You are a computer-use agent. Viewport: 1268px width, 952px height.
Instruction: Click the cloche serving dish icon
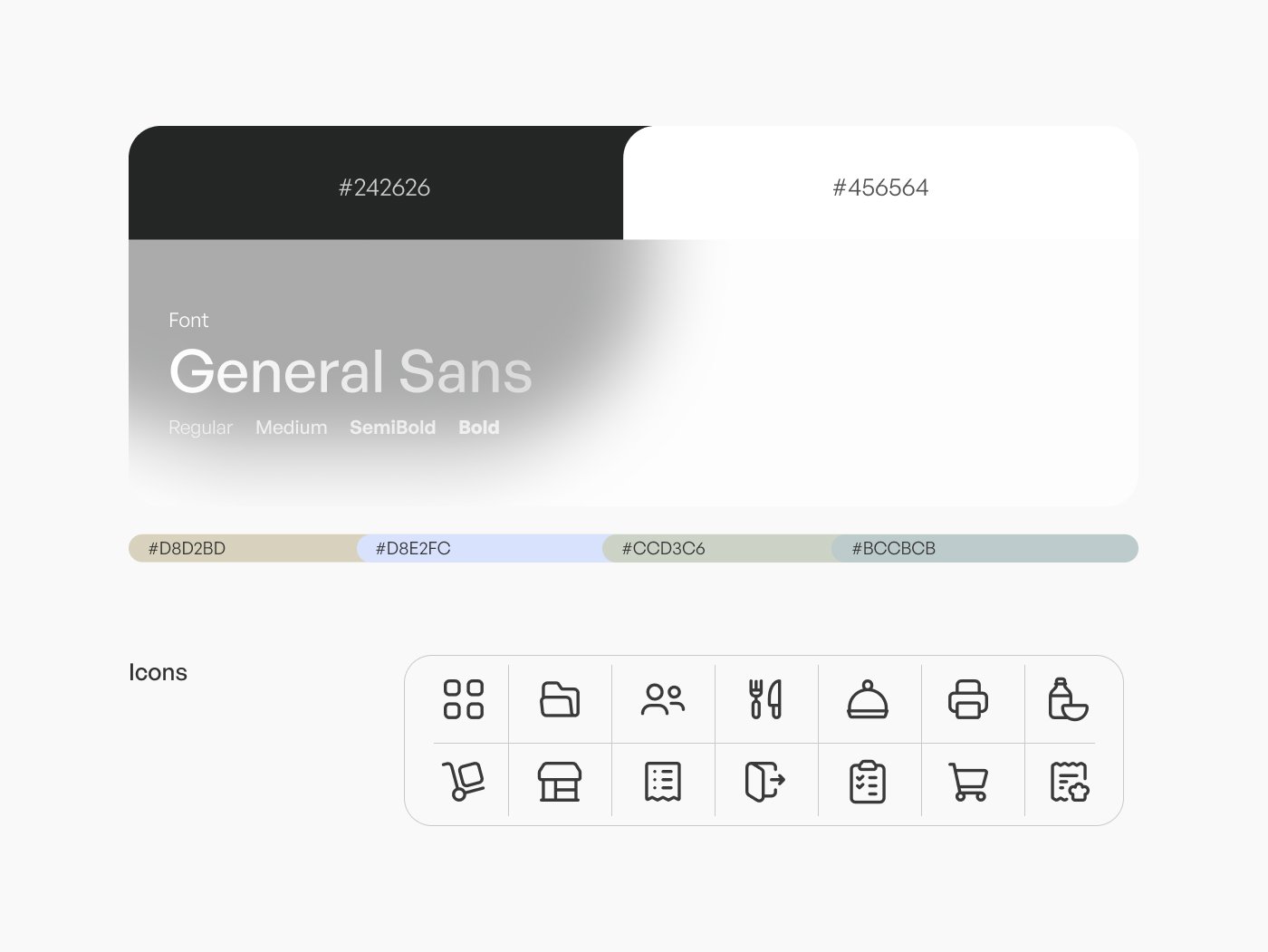click(868, 699)
